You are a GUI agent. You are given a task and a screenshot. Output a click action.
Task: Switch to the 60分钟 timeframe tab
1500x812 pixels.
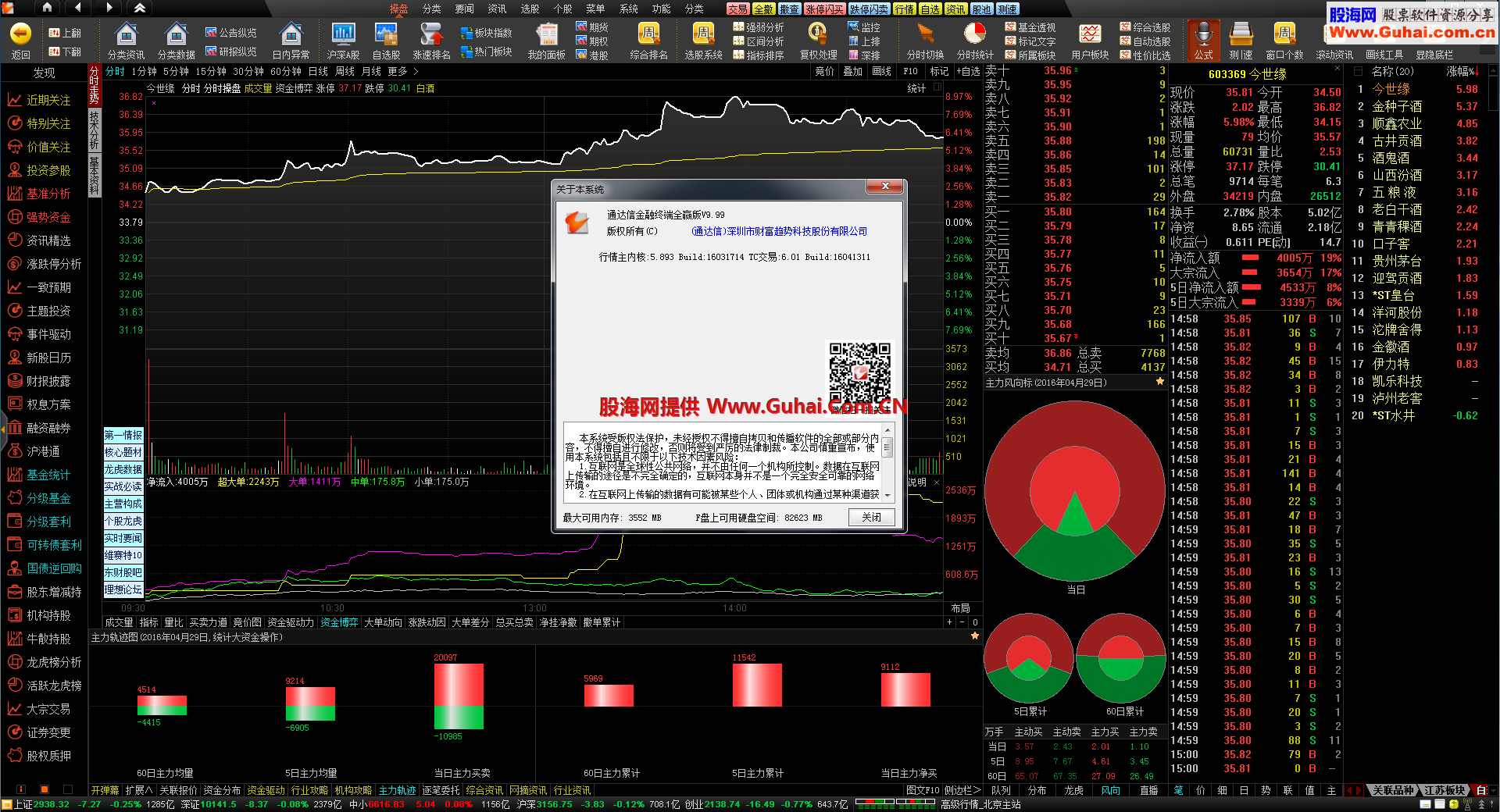[x=286, y=71]
